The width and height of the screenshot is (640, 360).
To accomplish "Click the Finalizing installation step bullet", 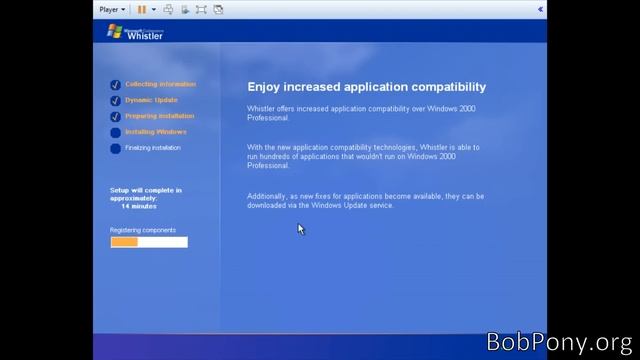I will (116, 149).
